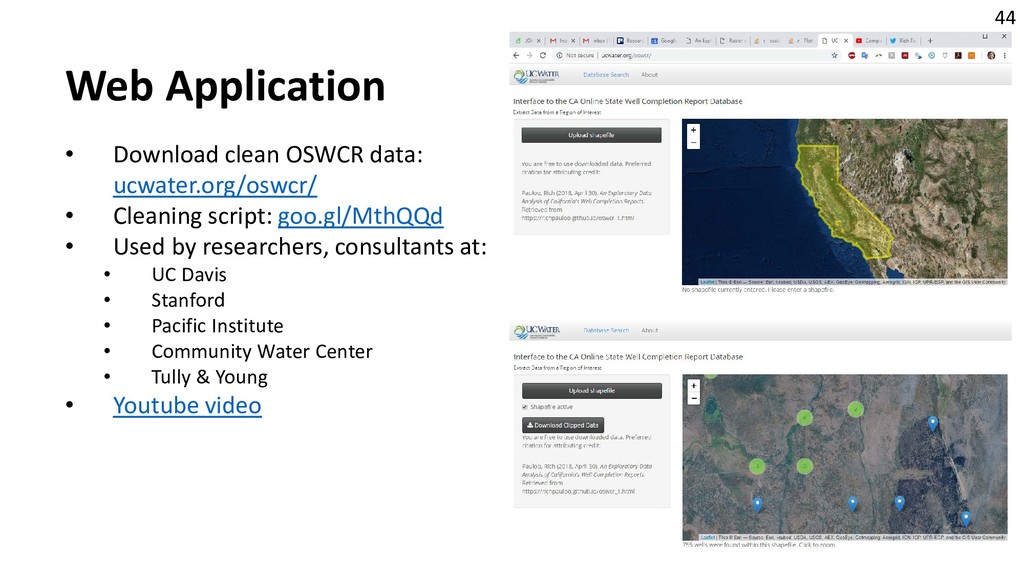1024x576 pixels.
Task: Click Upload shapefile beside the California map
Action: [x=591, y=135]
